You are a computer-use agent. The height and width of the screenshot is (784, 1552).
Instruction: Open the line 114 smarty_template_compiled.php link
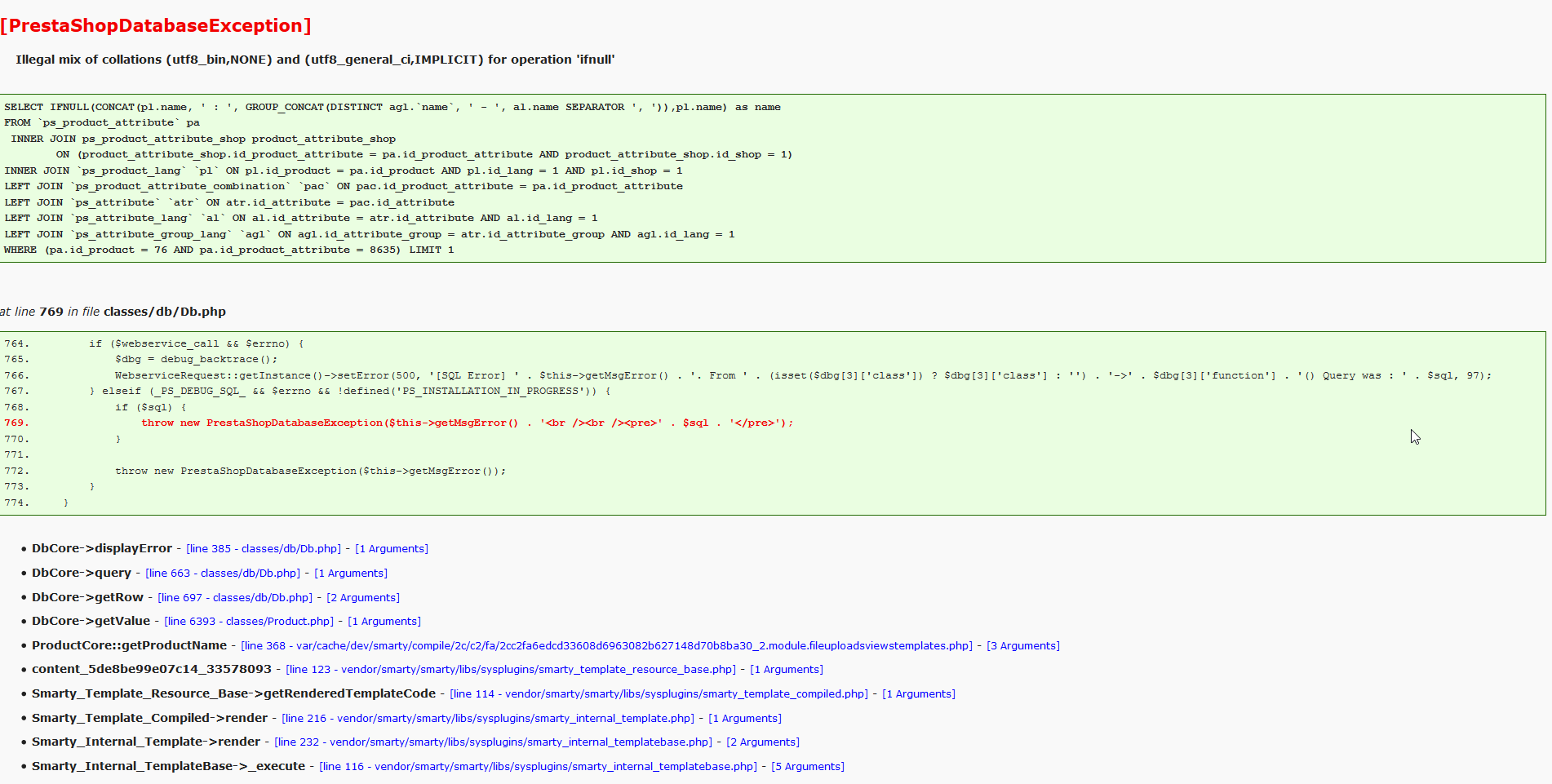(659, 694)
